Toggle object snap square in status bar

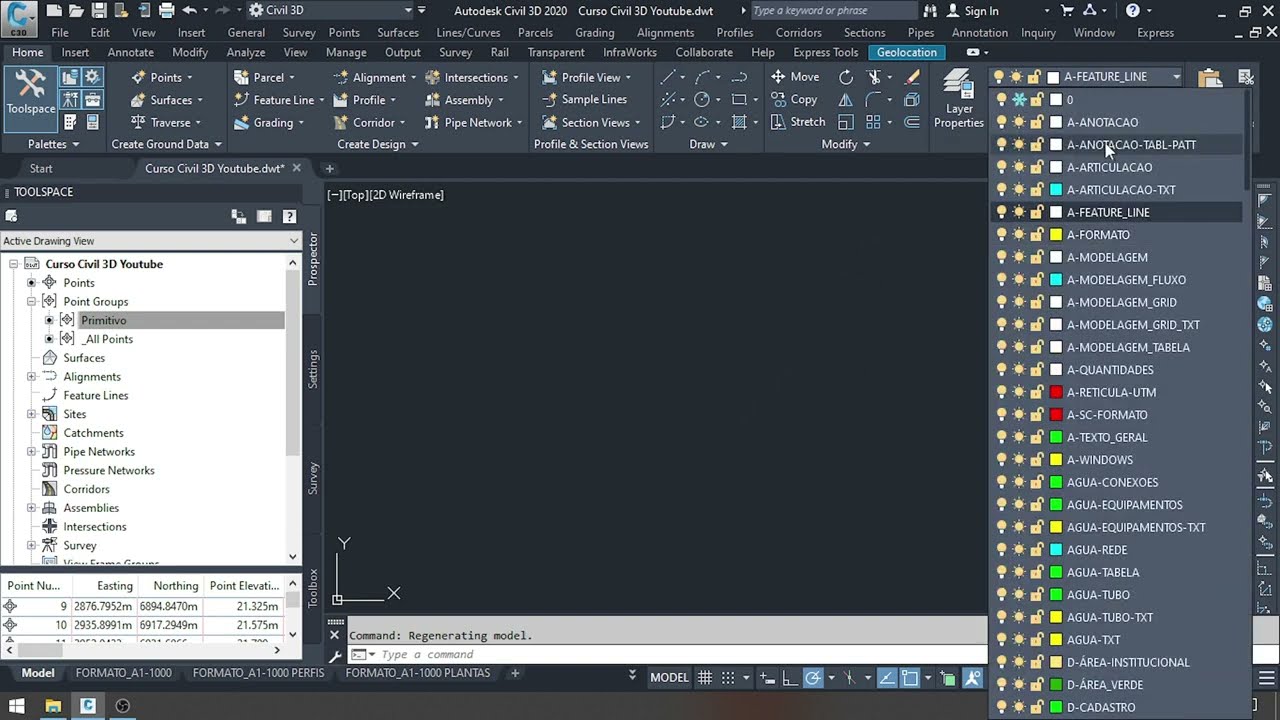[909, 677]
